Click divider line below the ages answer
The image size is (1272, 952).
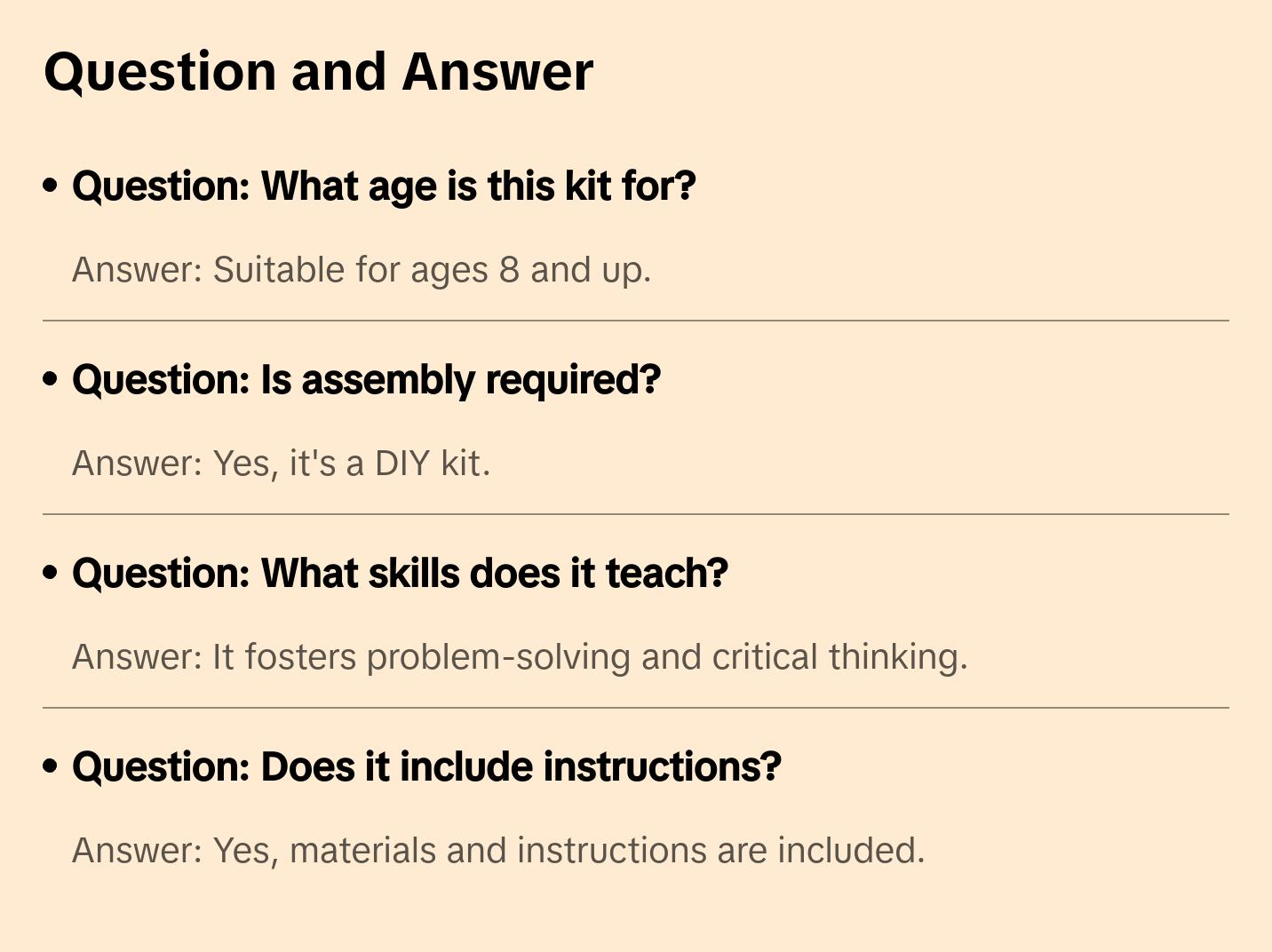tap(636, 321)
